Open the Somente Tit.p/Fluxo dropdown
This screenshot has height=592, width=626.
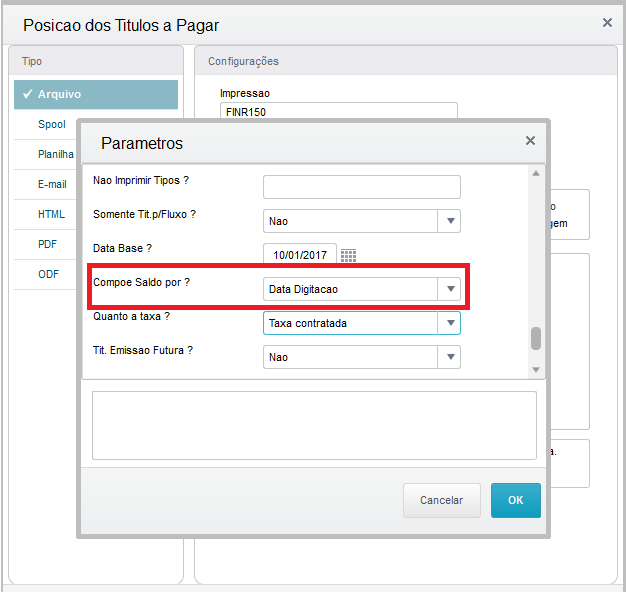click(450, 221)
